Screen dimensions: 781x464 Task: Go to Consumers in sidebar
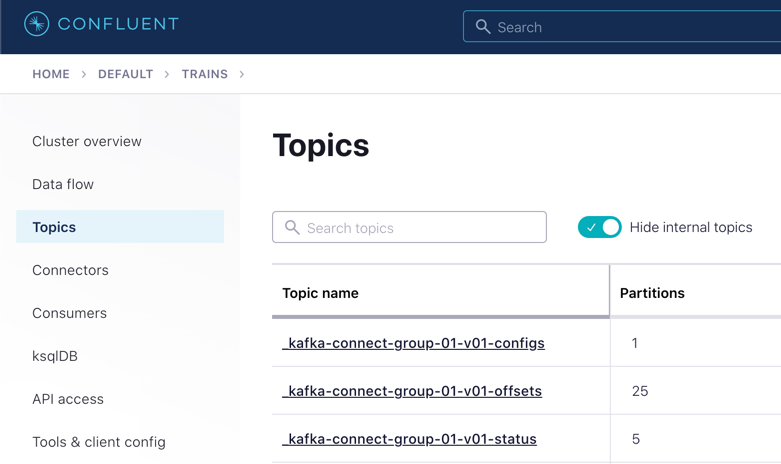69,313
